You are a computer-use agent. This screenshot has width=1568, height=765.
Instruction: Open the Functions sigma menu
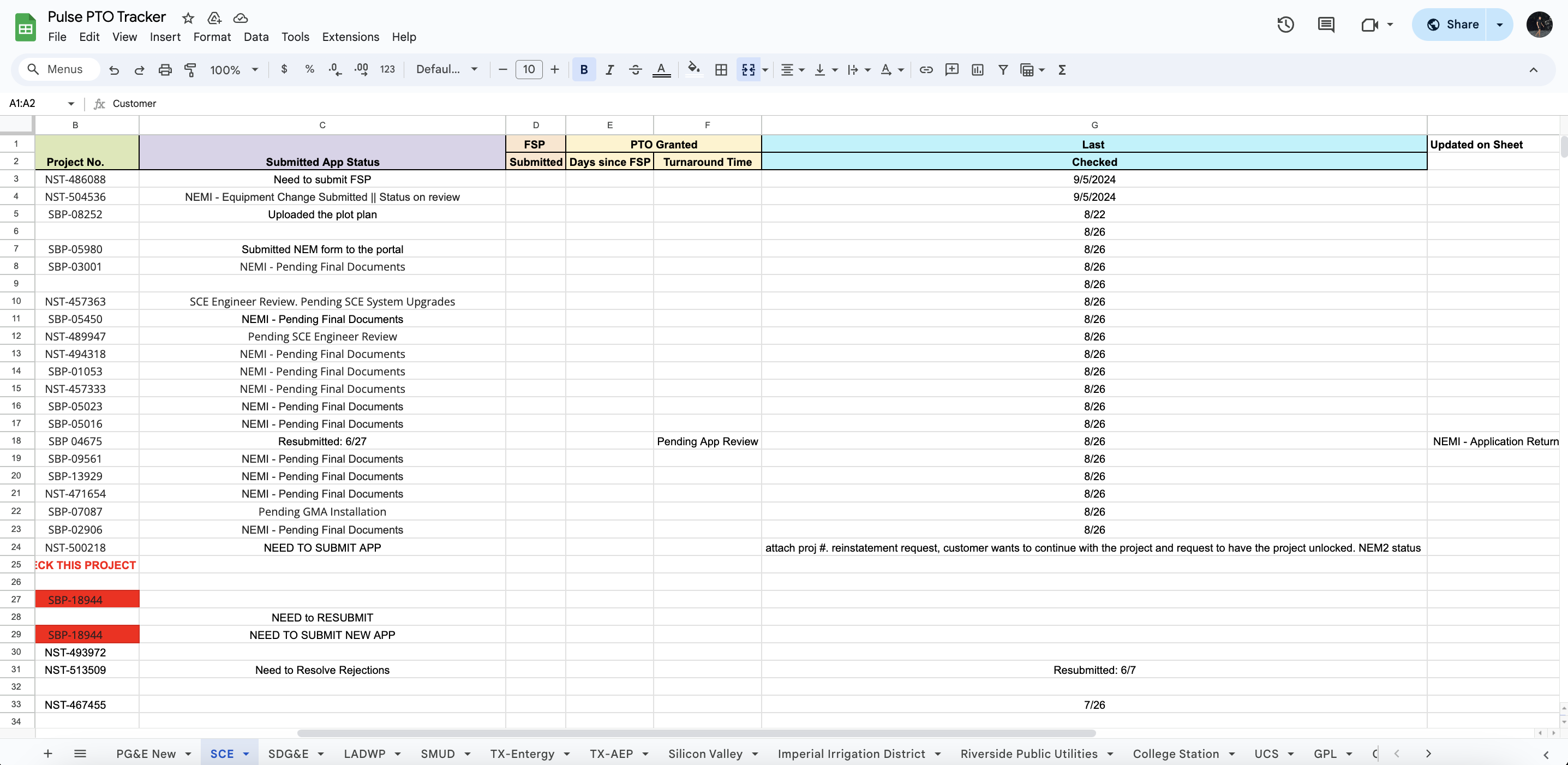point(1062,70)
